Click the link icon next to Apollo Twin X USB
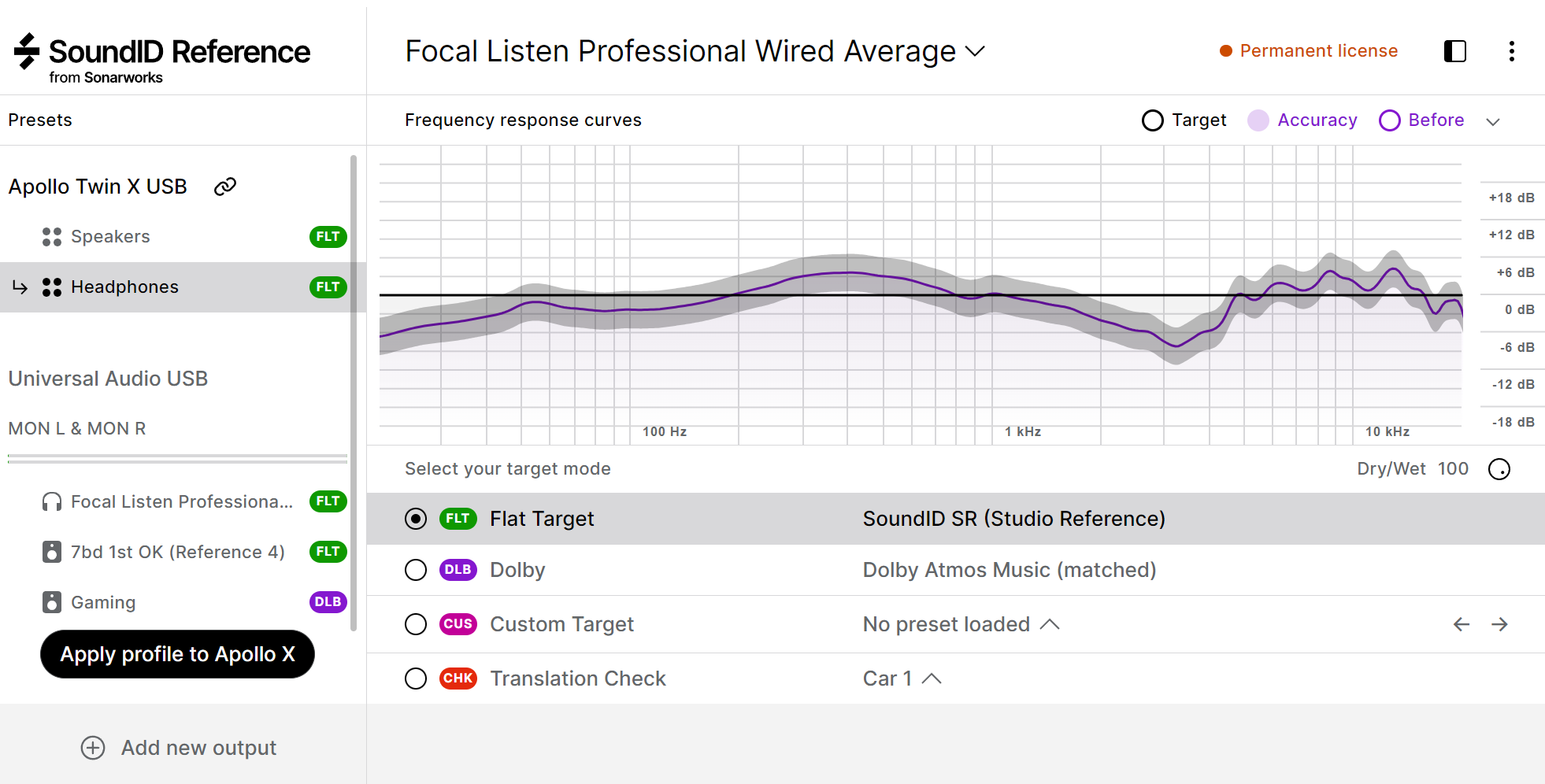This screenshot has height=784, width=1545. (225, 187)
